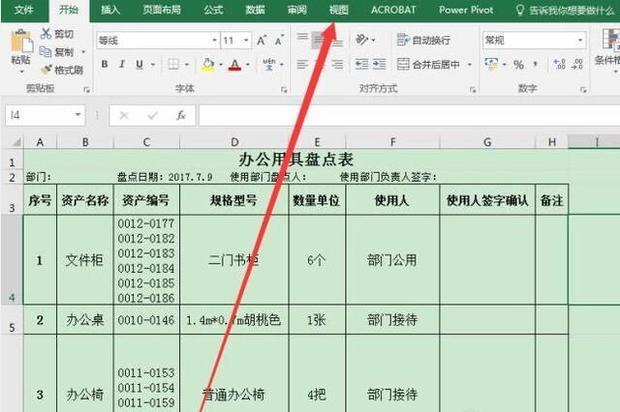
Task: Open the fill color paint bucket
Action: pos(207,64)
